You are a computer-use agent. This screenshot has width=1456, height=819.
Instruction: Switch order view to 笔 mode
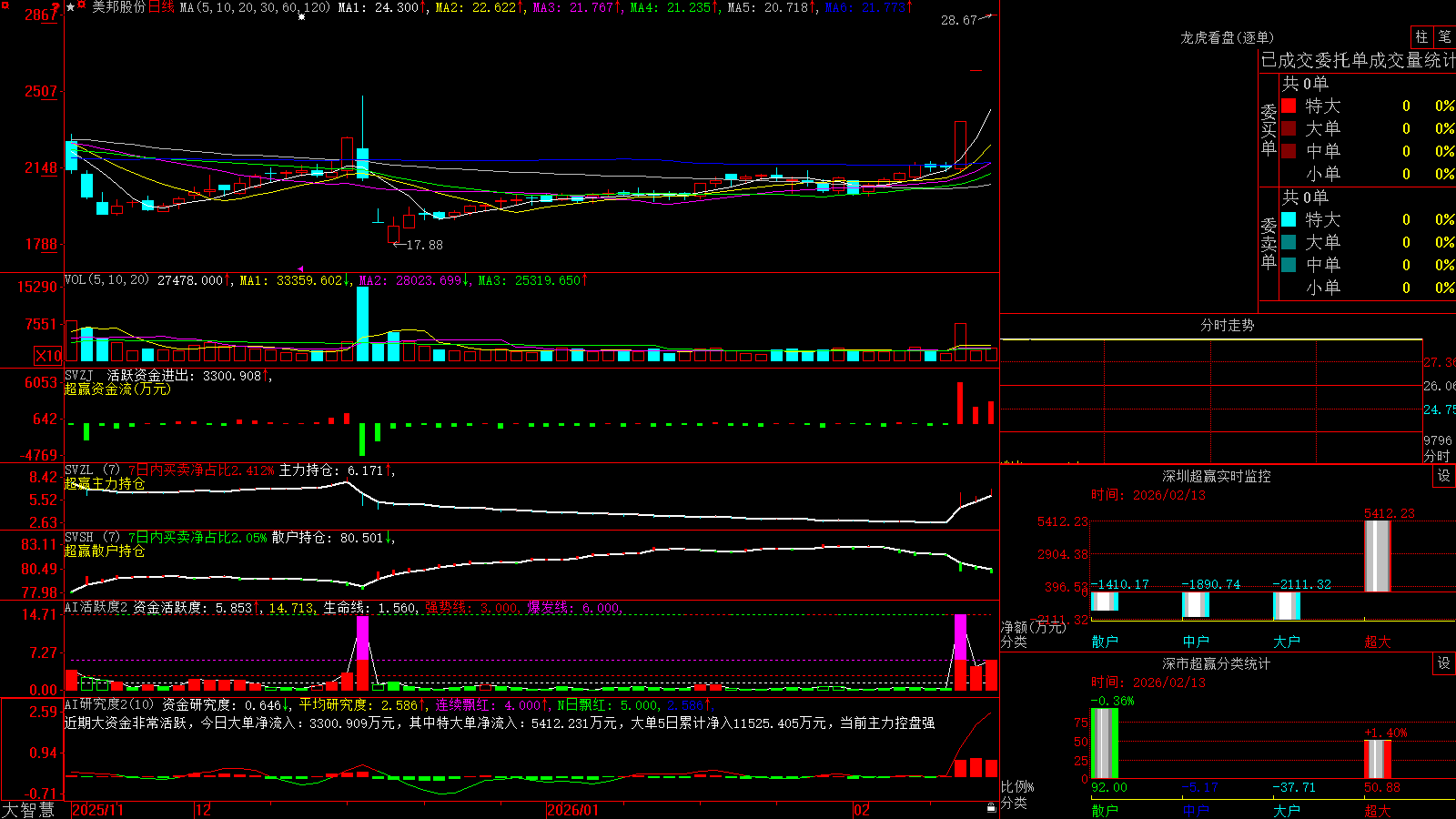(x=1444, y=36)
